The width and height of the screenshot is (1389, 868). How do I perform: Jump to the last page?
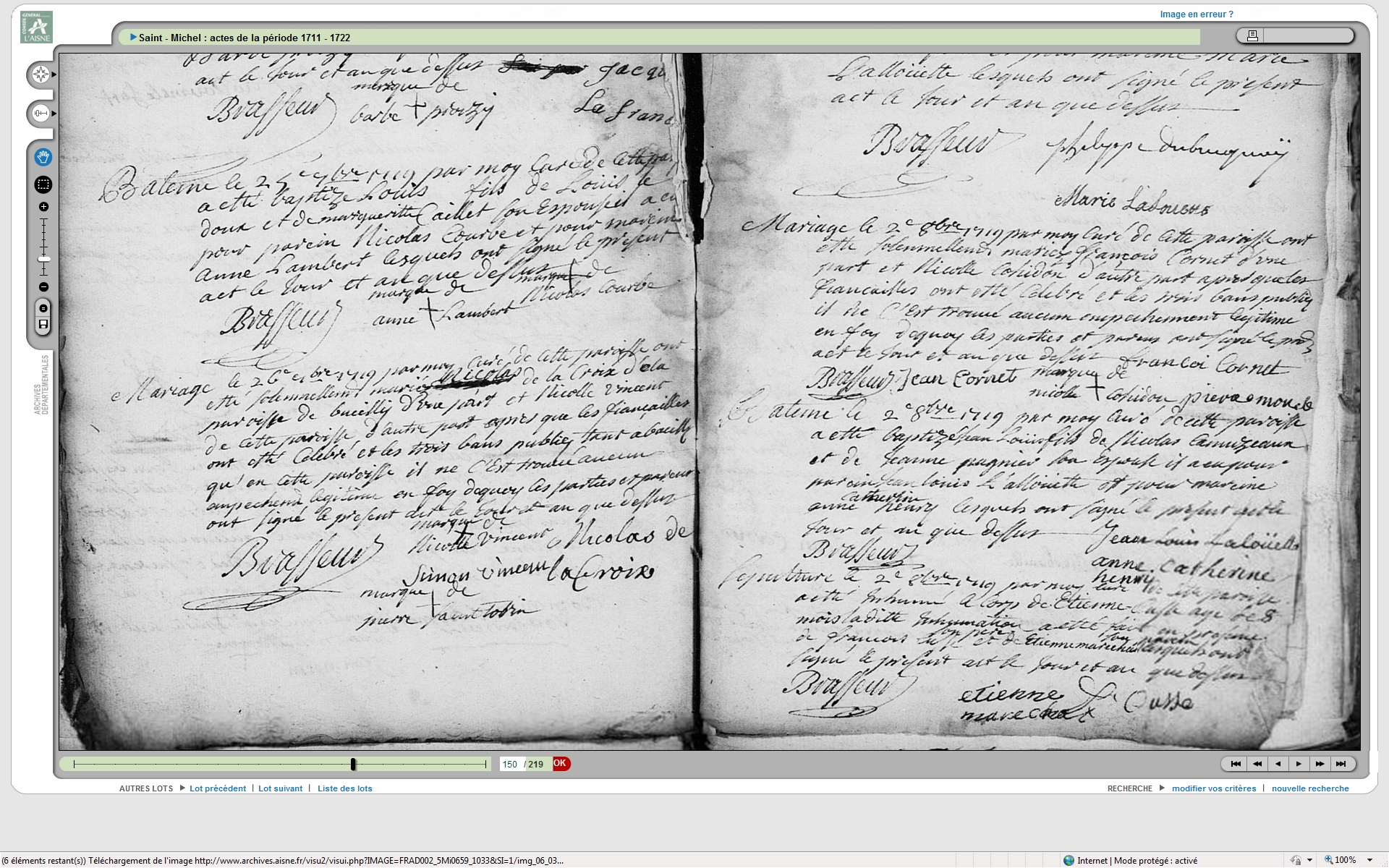[1341, 764]
